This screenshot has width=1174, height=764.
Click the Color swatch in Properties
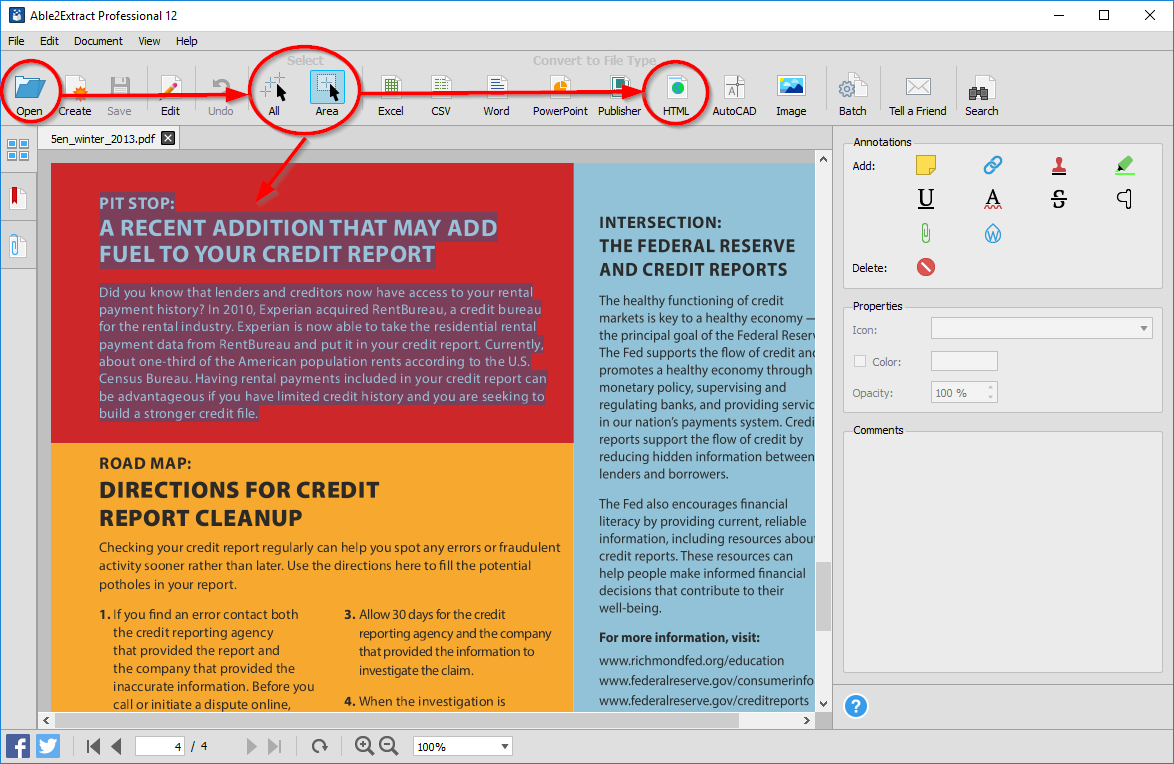click(964, 361)
